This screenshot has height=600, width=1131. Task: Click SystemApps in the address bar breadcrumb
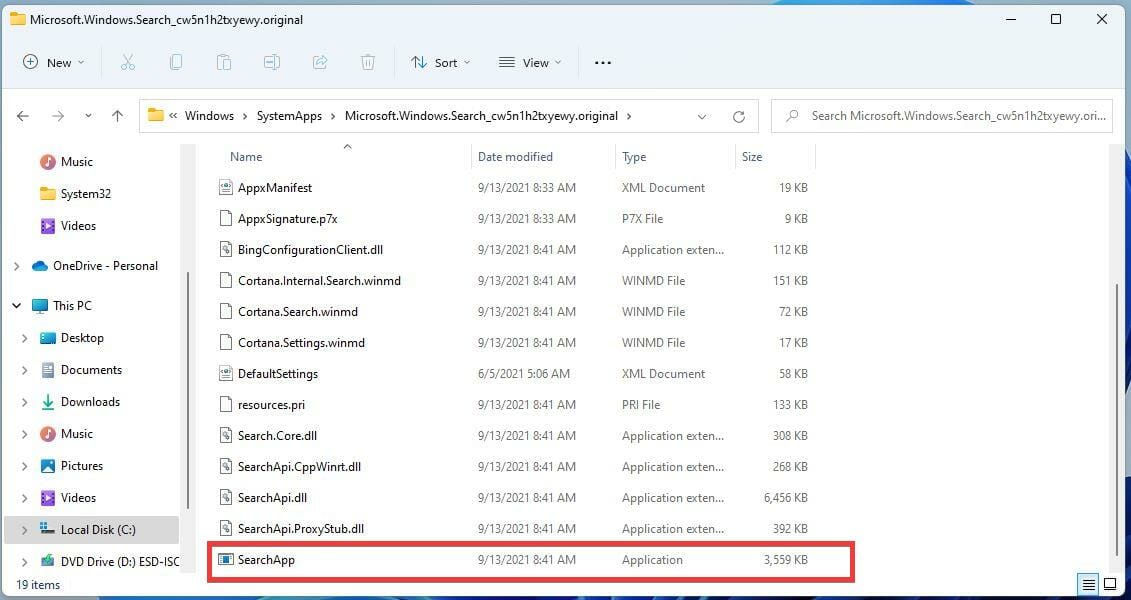click(x=289, y=115)
